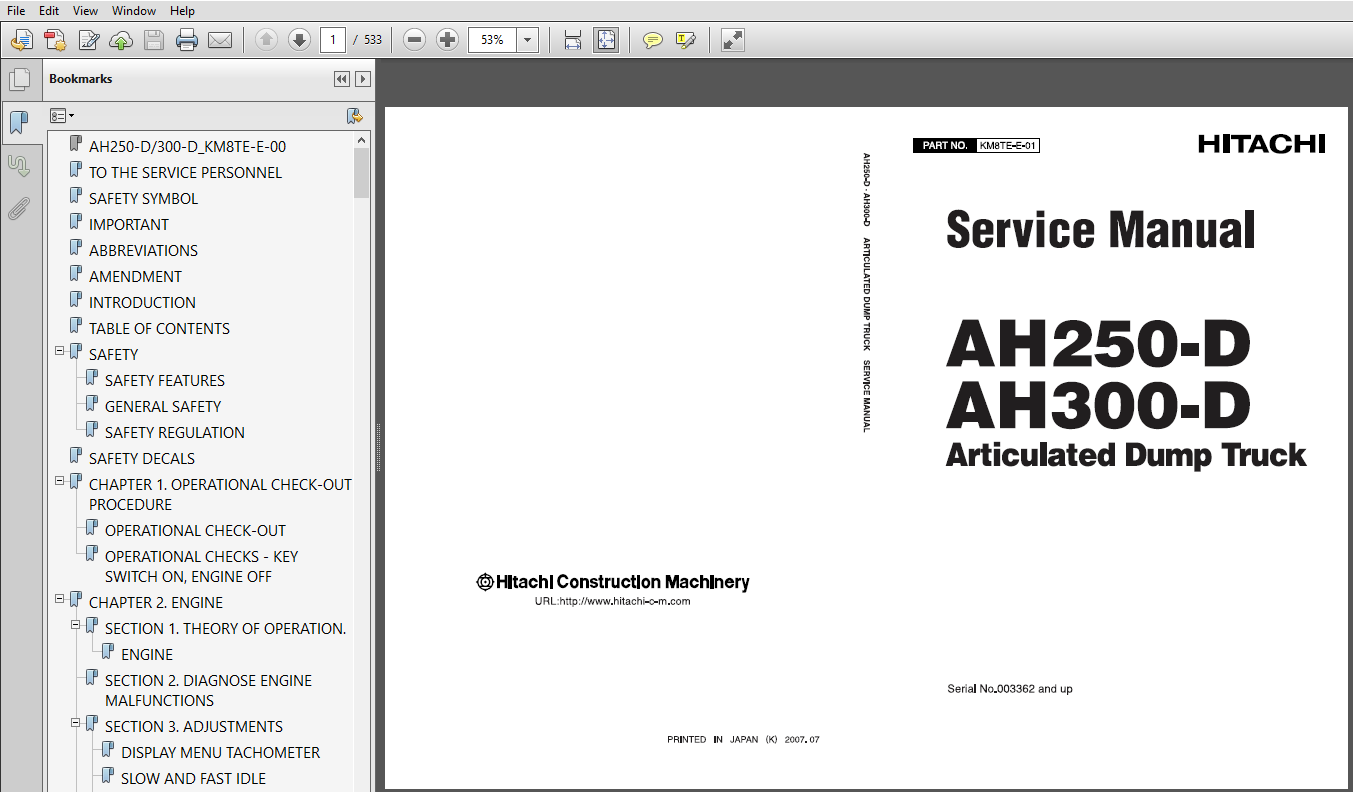This screenshot has width=1353, height=792.
Task: Select DISPLAY MENU TACHOMETER bookmark
Action: [221, 753]
